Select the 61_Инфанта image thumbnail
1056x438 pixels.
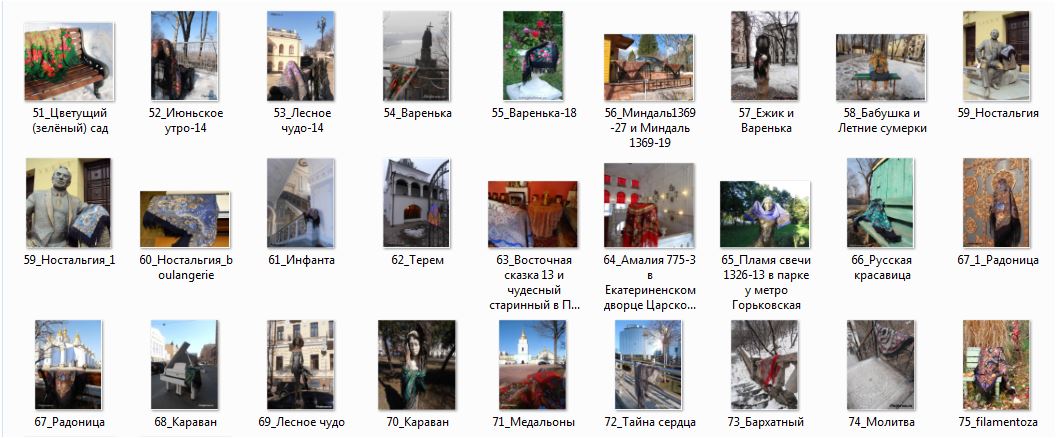point(300,203)
